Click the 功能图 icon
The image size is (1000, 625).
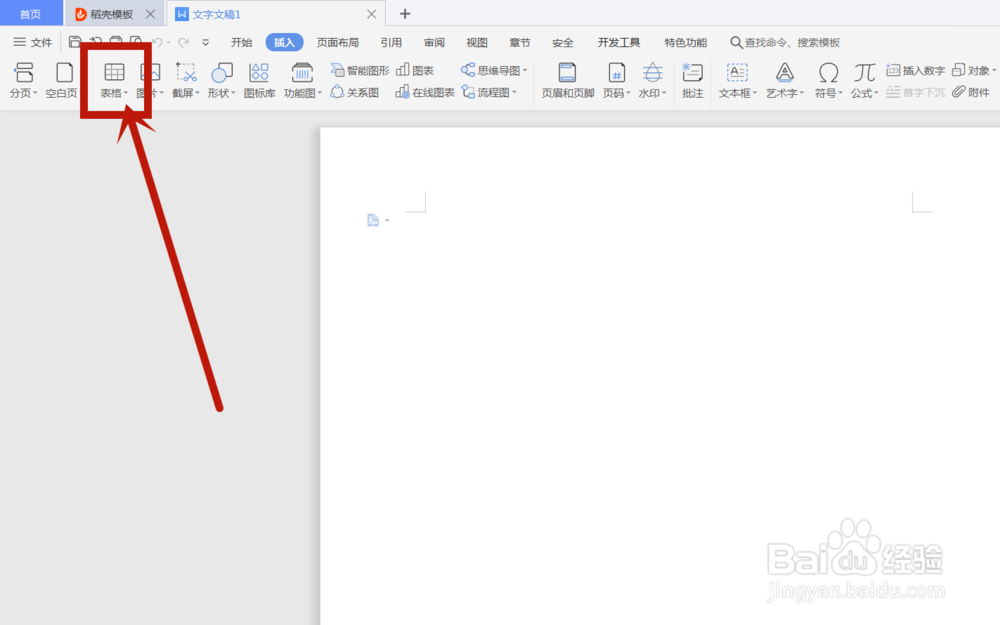pyautogui.click(x=302, y=72)
